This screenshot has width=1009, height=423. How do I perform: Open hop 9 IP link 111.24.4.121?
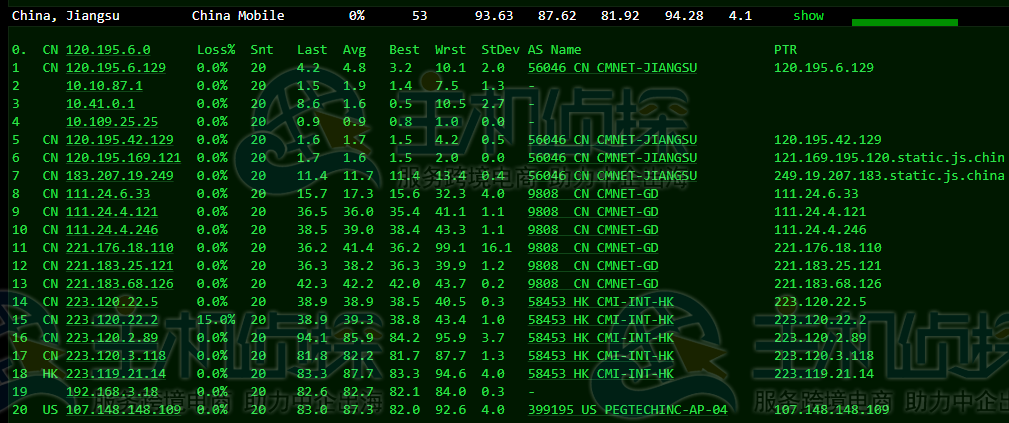pos(112,212)
